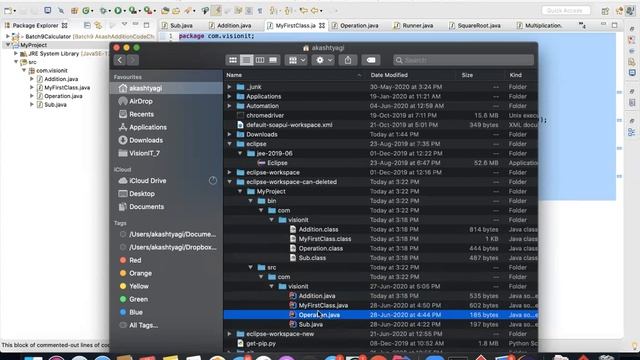The width and height of the screenshot is (640, 360).
Task: Expand the Downloads folder in Finder list
Action: point(229,134)
